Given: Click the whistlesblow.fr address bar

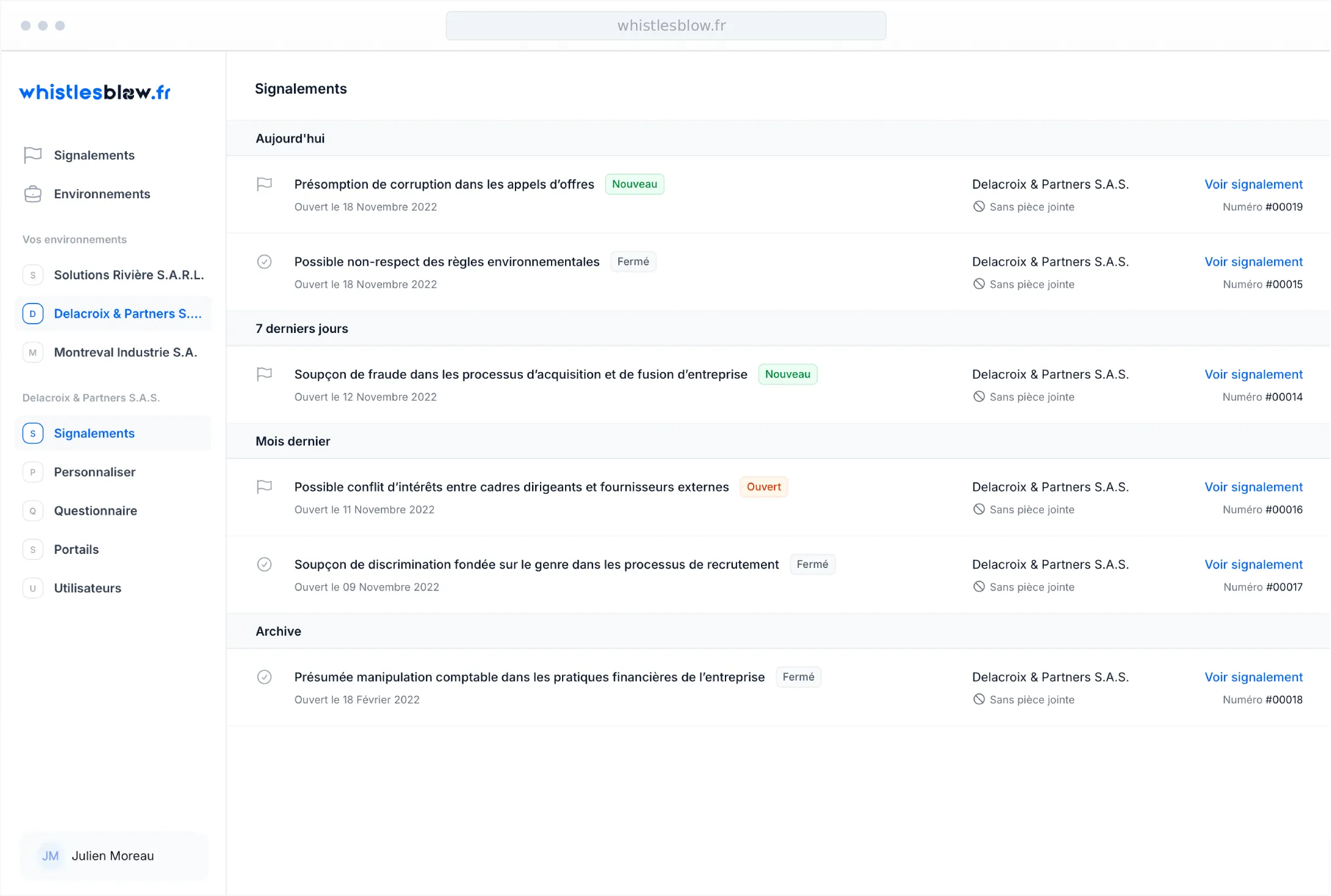Looking at the screenshot, I should coord(665,26).
